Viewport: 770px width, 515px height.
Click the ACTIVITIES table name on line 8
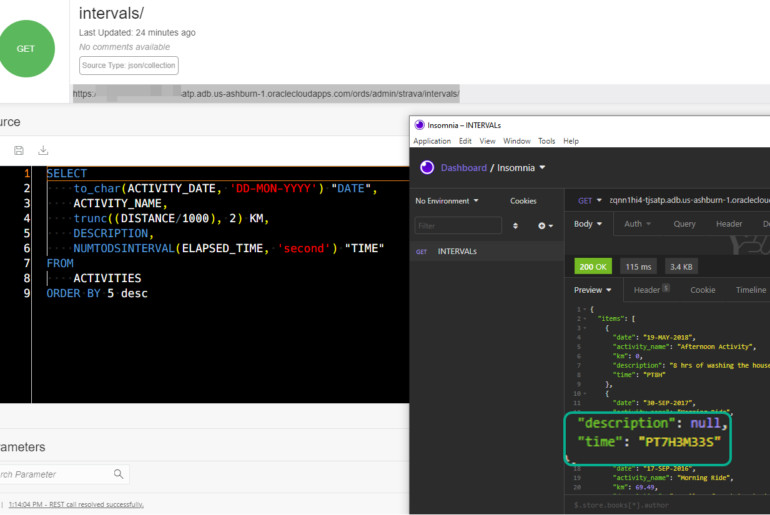(107, 278)
